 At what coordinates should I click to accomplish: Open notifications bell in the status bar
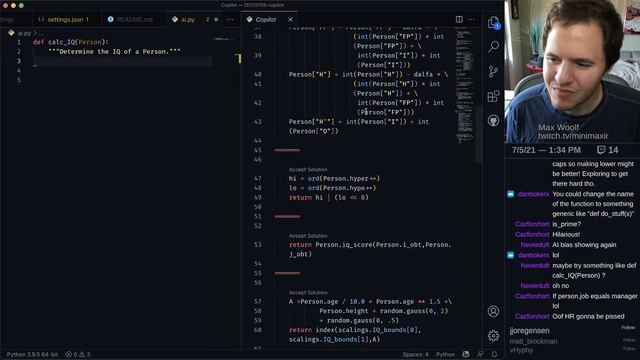[x=494, y=354]
